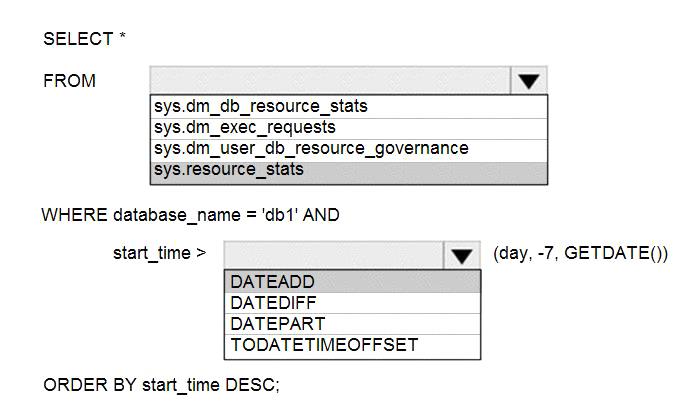This screenshot has width=676, height=403.
Task: Pick sys.dm_user_db_resource_governance in the list
Action: point(349,149)
